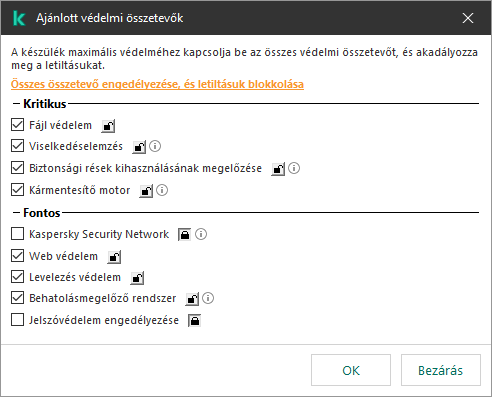Collapse the Fontos section
The image size is (492, 397).
[16, 213]
